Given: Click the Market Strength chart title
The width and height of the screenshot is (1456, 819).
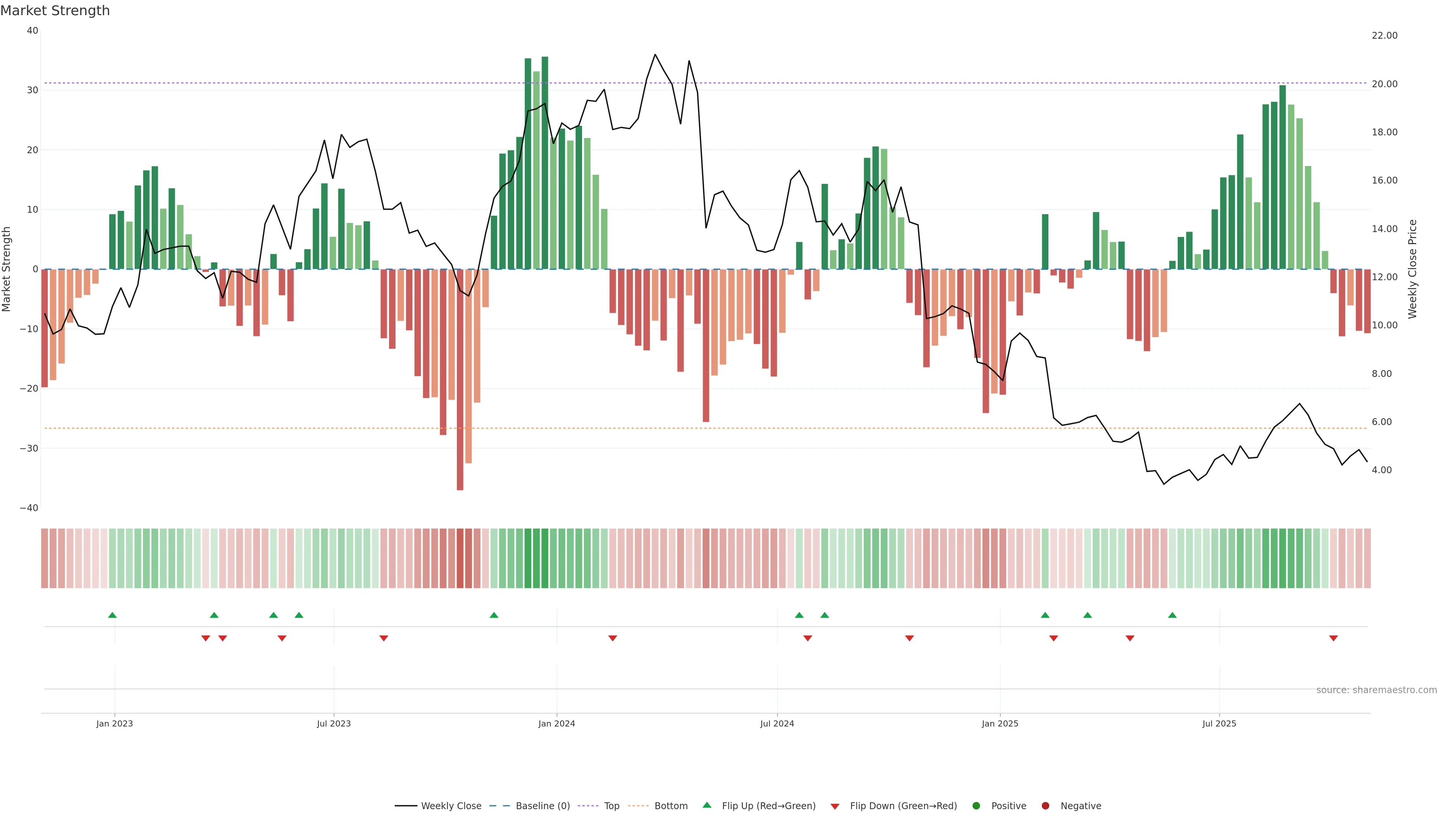Looking at the screenshot, I should [x=55, y=11].
